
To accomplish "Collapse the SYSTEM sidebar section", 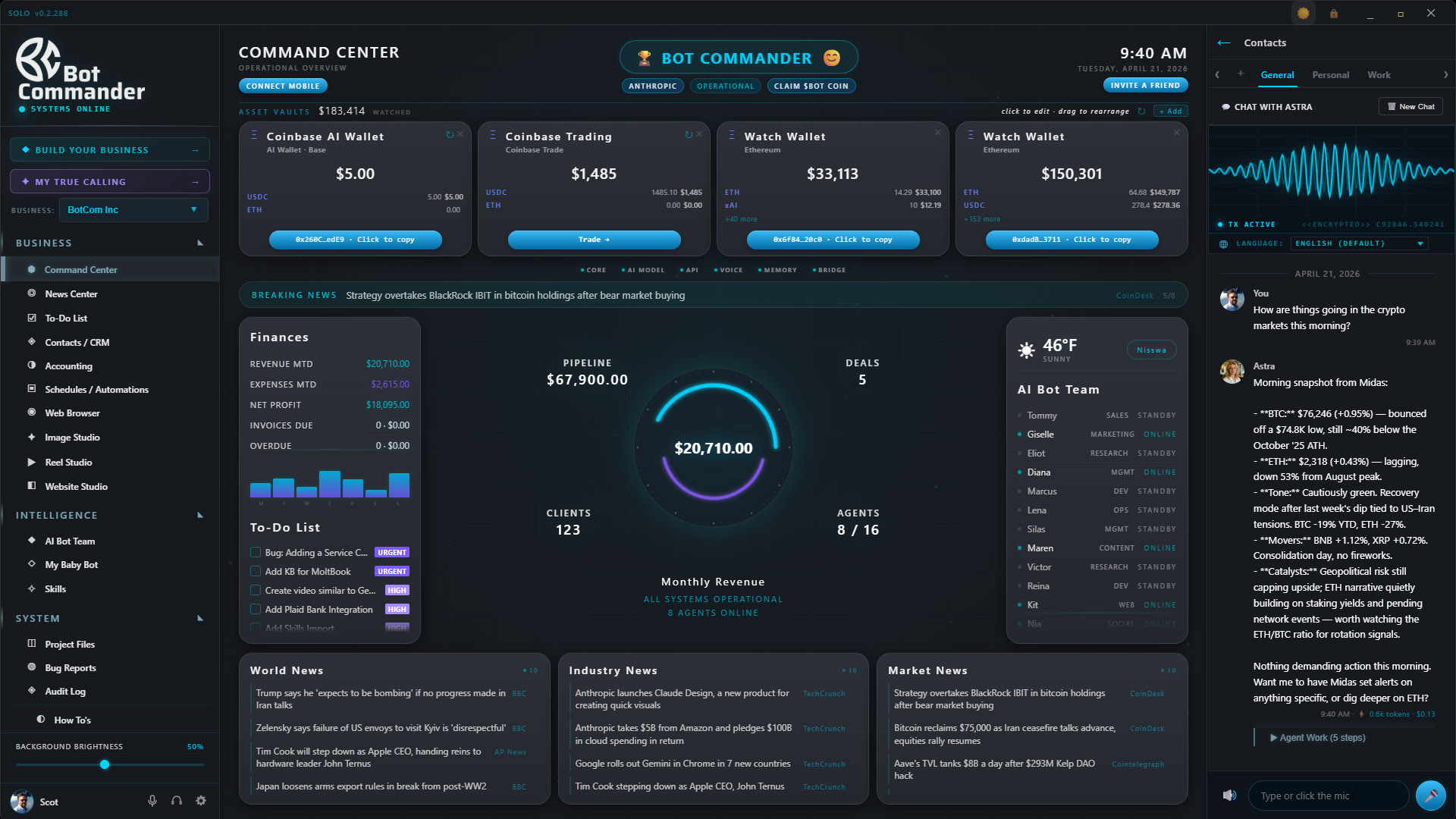I will (x=200, y=618).
